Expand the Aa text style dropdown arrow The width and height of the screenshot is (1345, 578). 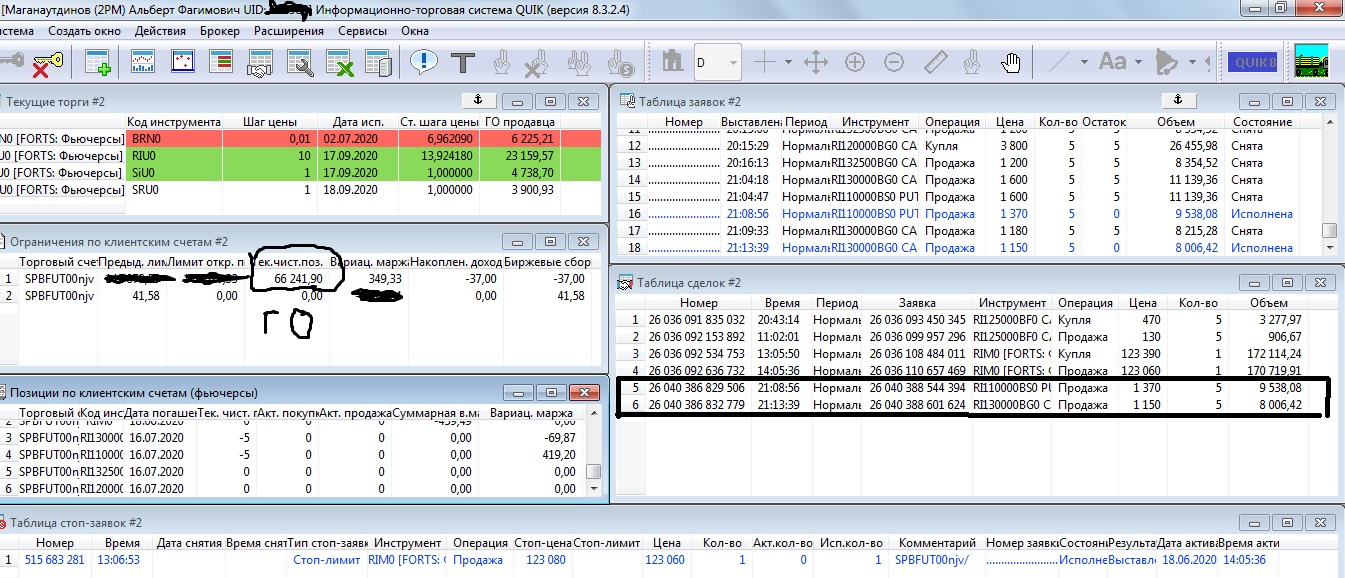pos(1137,63)
